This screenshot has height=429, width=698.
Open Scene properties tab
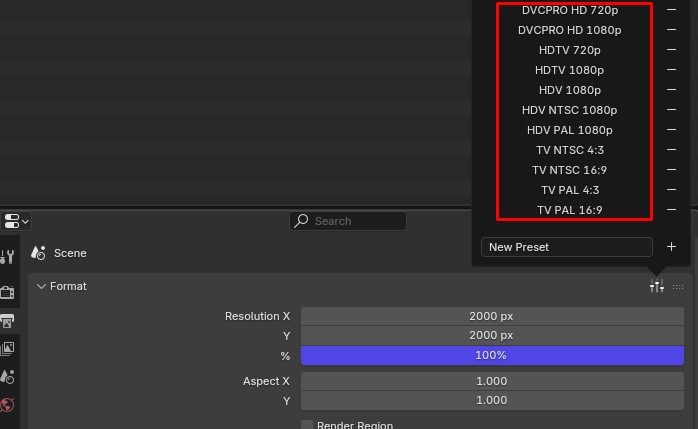coord(7,377)
